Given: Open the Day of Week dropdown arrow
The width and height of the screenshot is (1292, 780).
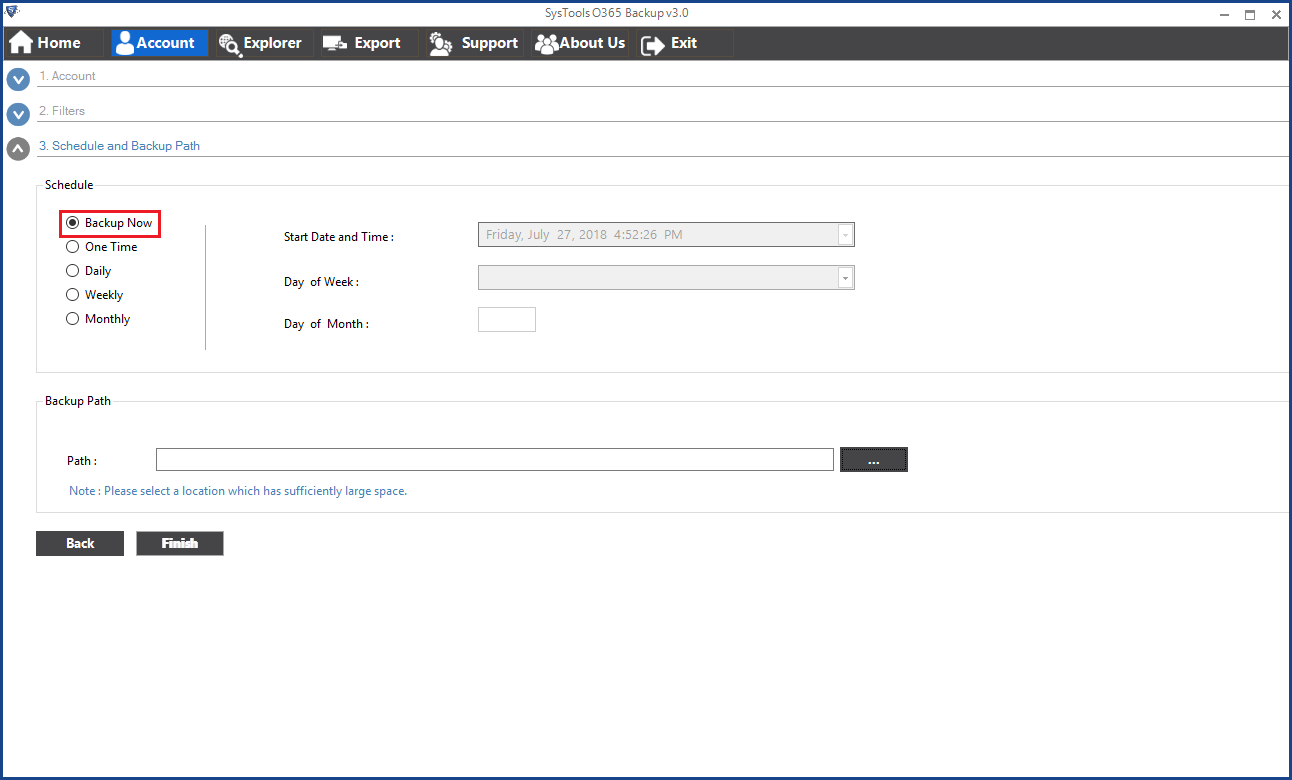Looking at the screenshot, I should pyautogui.click(x=846, y=278).
